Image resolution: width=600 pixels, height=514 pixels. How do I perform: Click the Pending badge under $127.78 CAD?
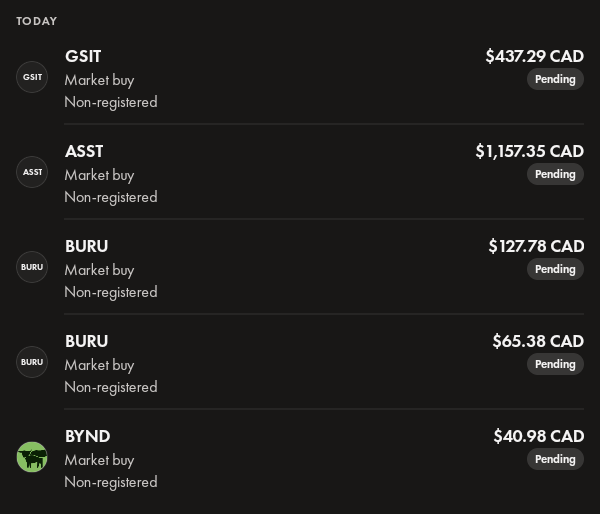click(x=555, y=269)
